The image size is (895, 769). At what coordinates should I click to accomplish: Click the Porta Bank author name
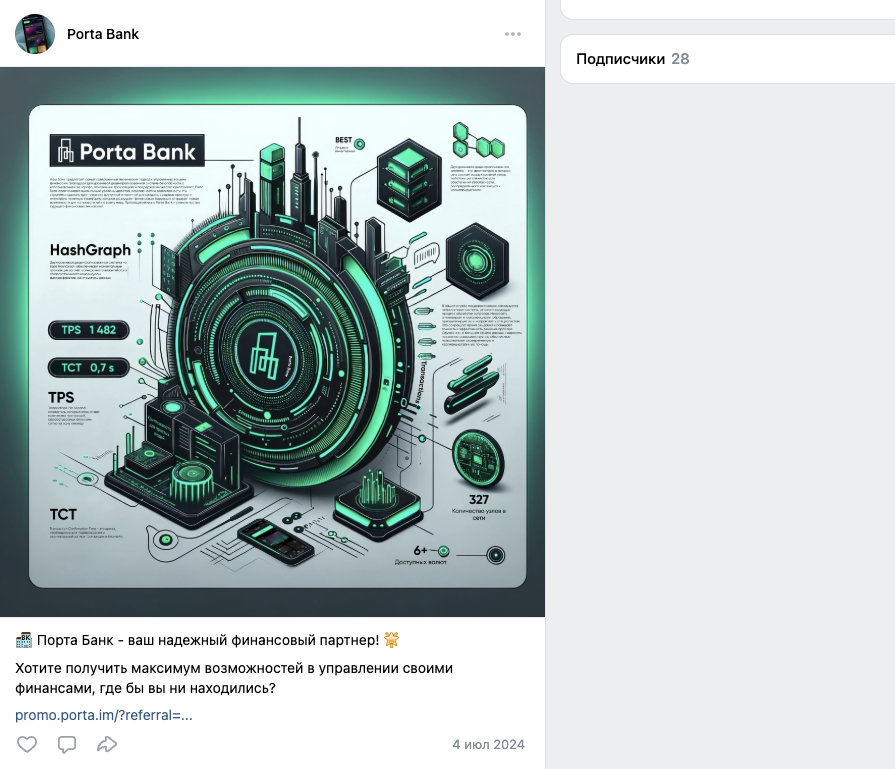tap(103, 34)
